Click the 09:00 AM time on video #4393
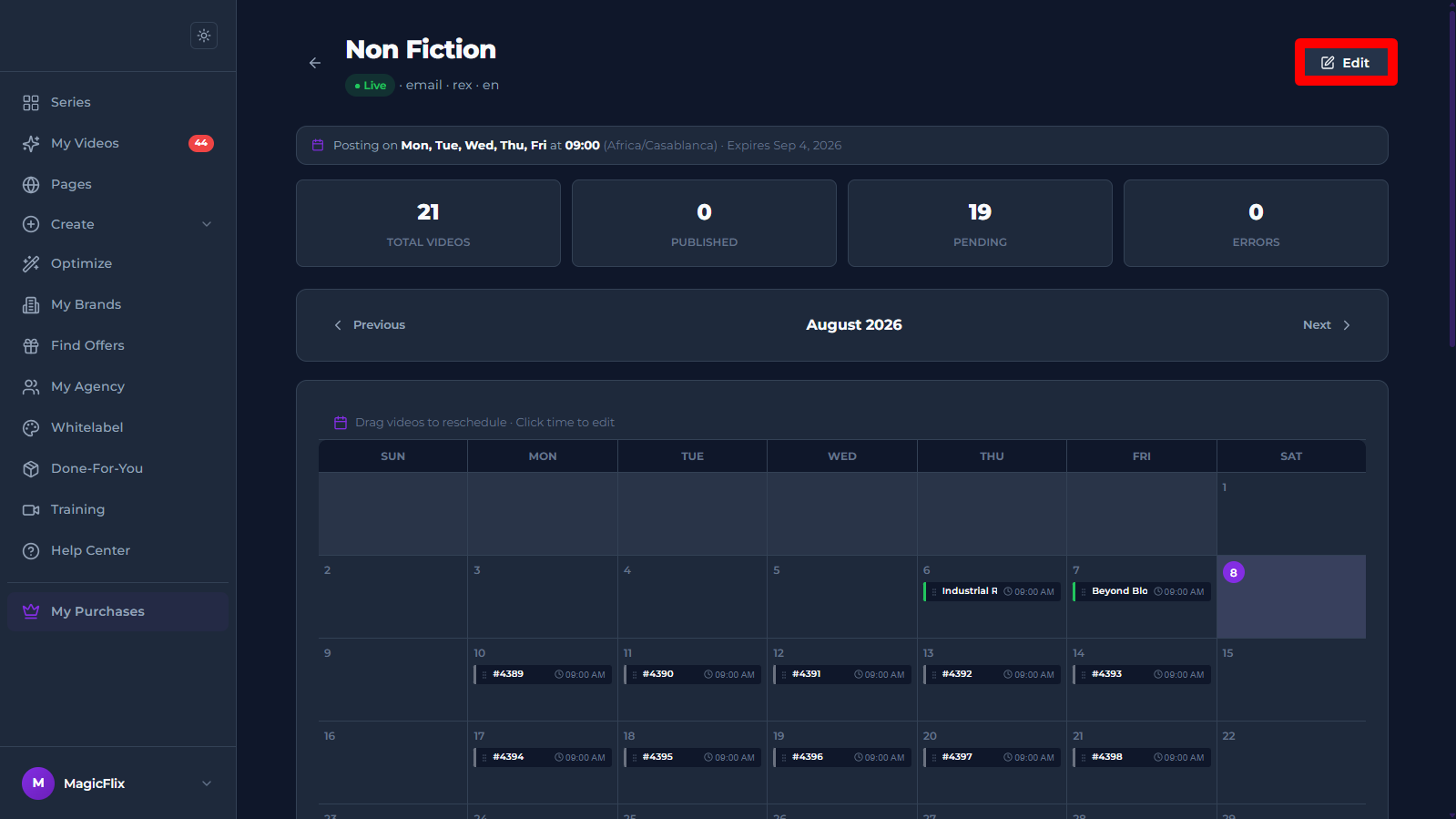 (x=1179, y=675)
